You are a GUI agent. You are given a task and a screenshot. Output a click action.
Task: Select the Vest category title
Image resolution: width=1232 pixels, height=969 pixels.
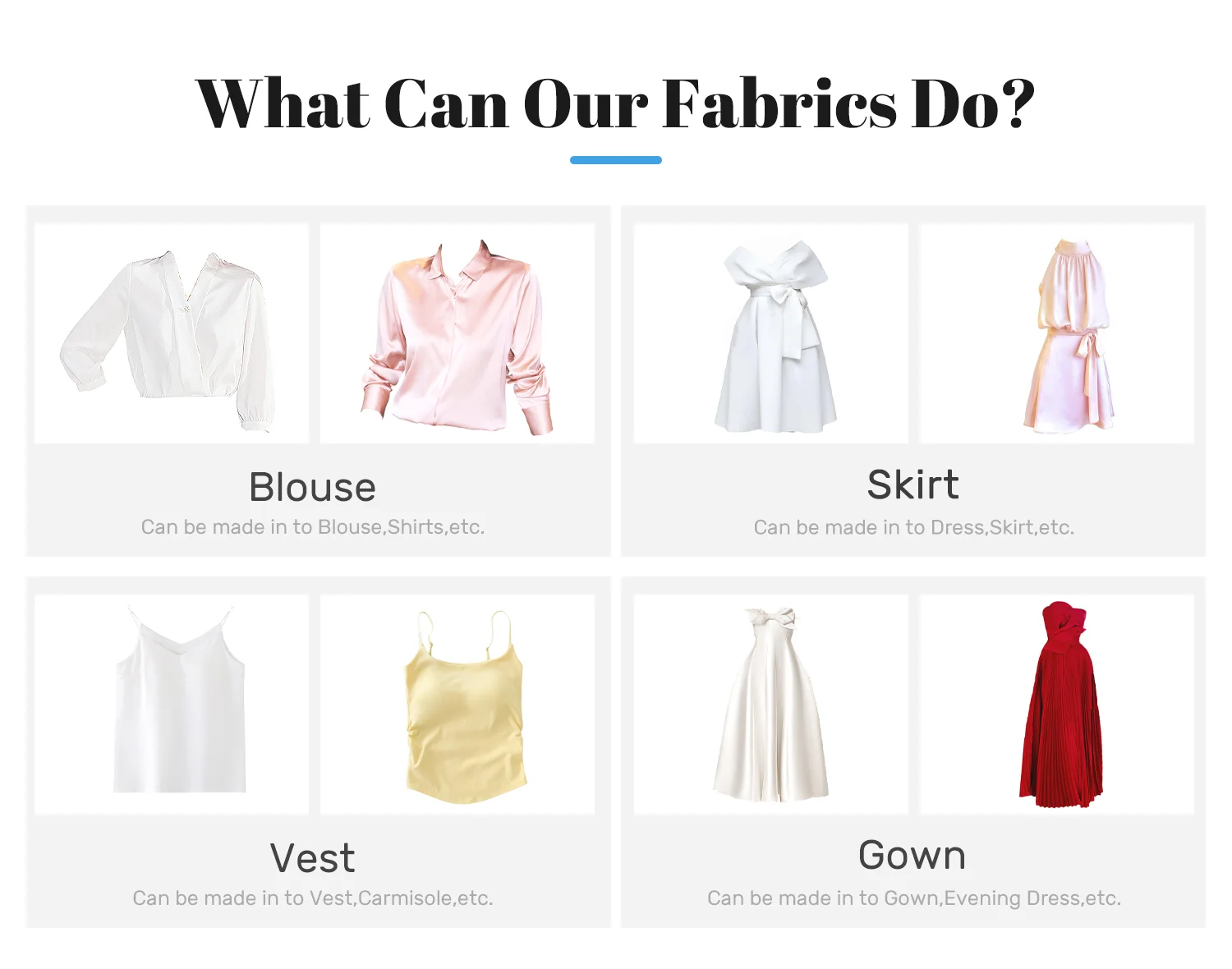point(313,858)
